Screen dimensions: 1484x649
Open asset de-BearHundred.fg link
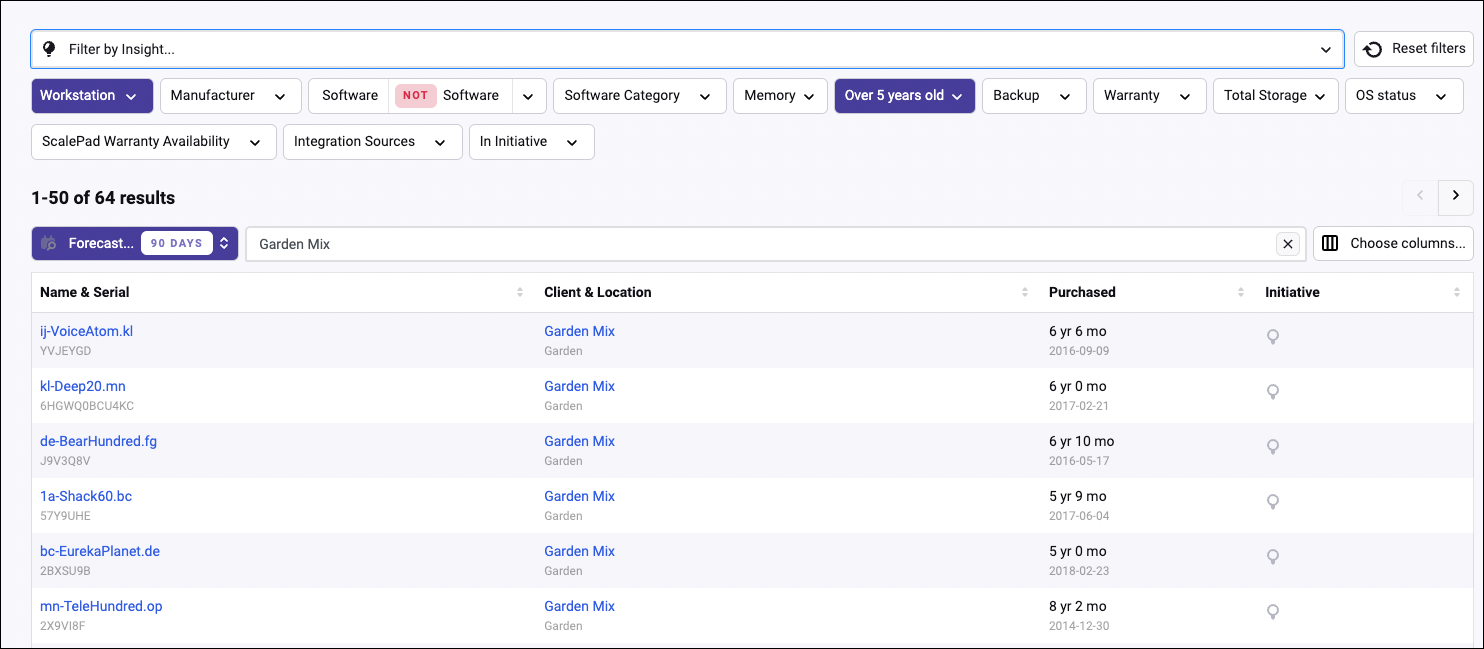(98, 441)
